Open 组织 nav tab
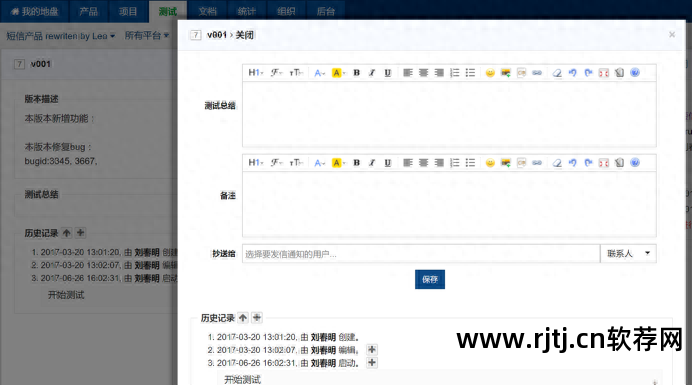Image resolution: width=692 pixels, height=385 pixels. [x=286, y=11]
